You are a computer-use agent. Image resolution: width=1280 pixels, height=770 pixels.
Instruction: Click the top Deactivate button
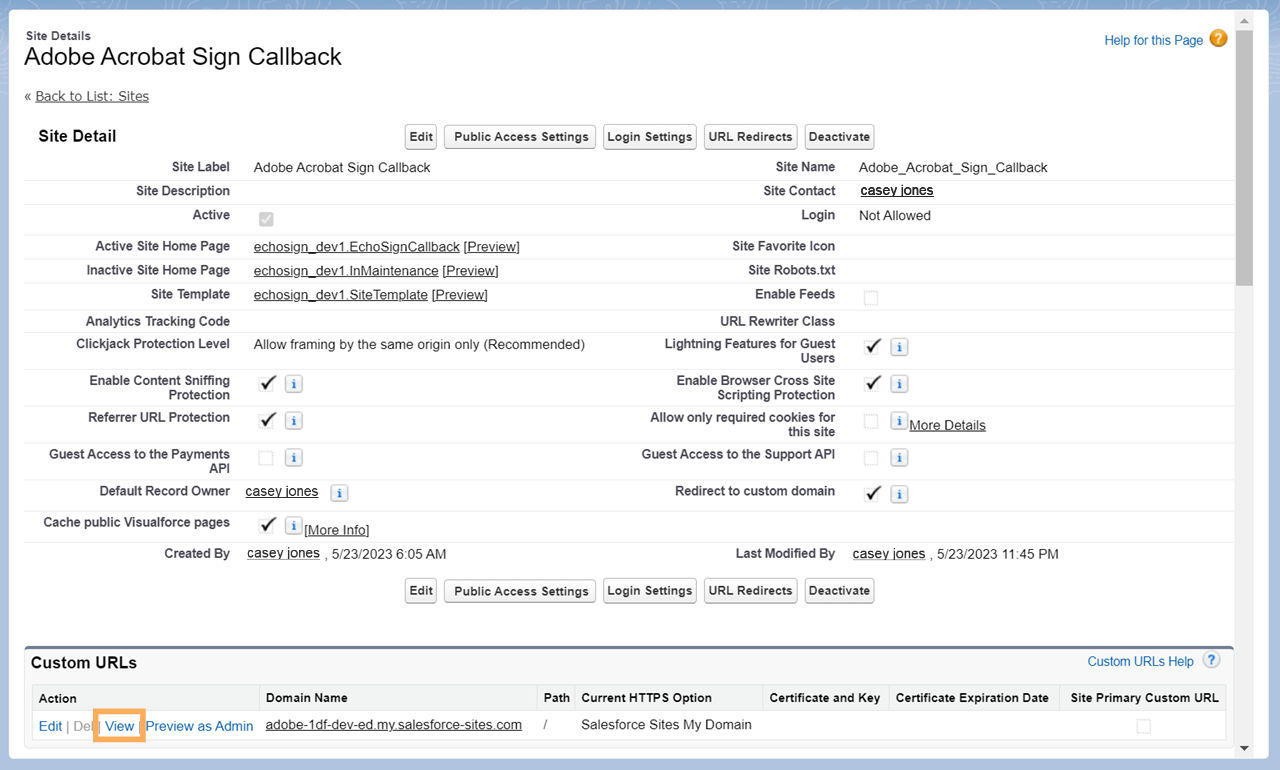[x=839, y=137]
